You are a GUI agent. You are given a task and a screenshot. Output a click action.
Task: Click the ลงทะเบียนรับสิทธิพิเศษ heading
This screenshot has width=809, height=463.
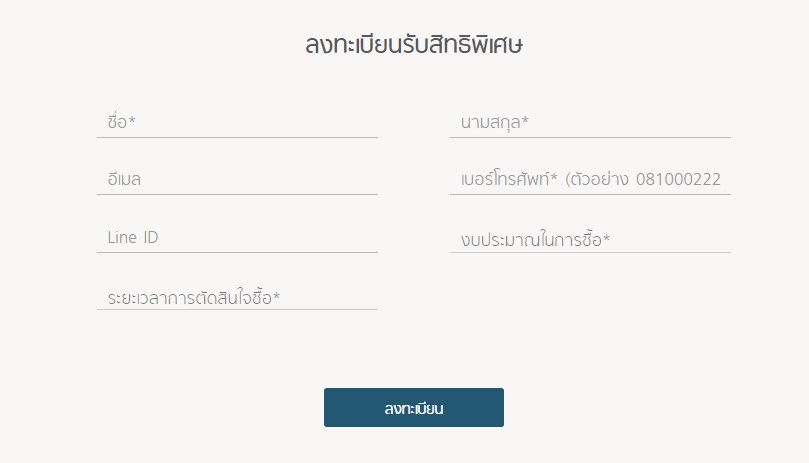point(414,45)
